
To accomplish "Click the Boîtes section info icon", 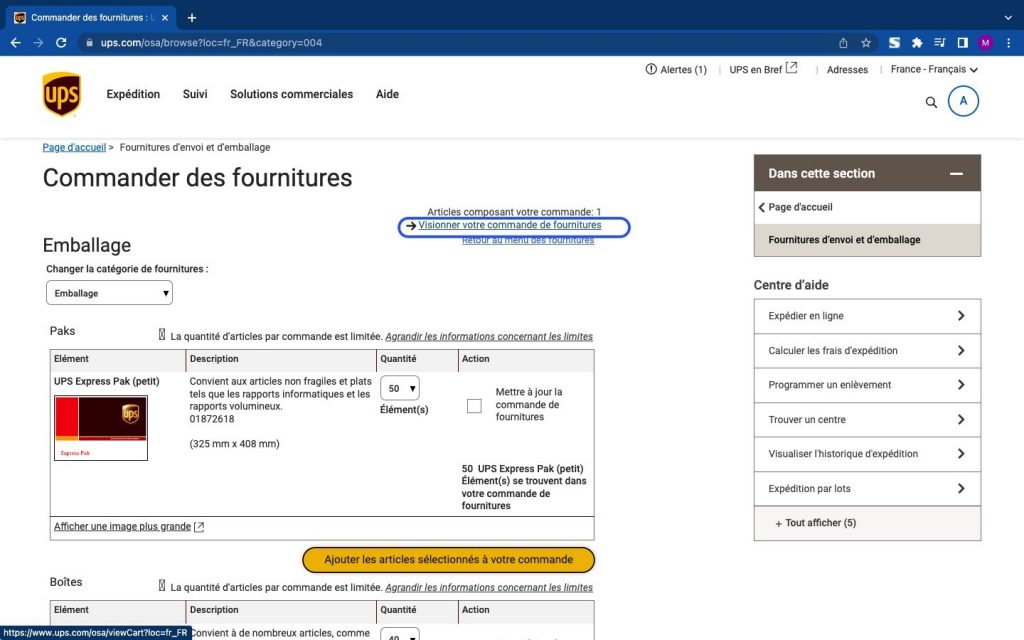I will [x=162, y=585].
